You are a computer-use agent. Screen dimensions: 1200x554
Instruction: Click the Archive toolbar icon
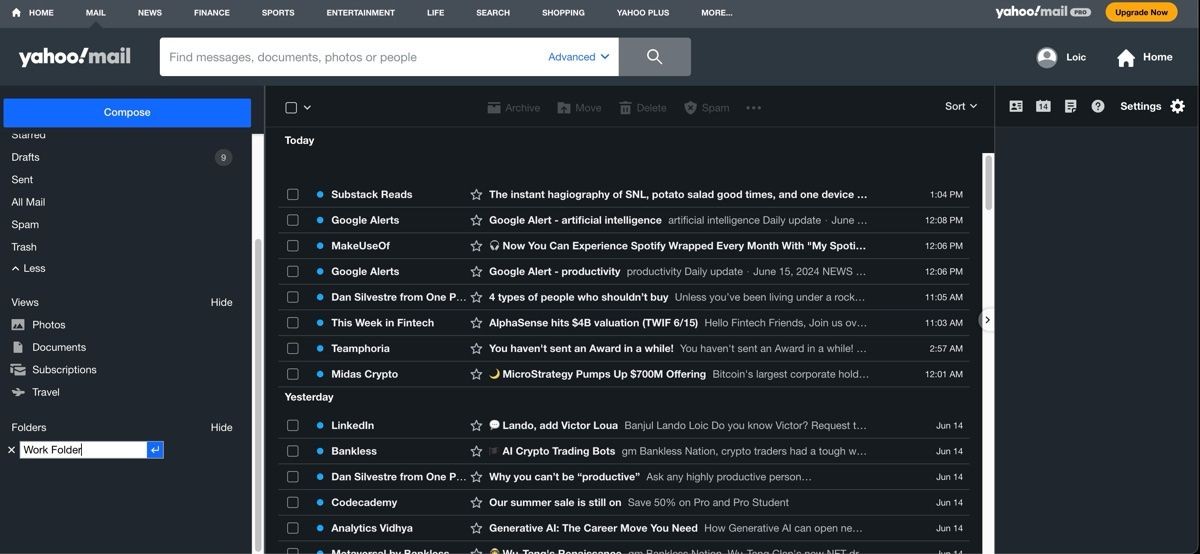[494, 108]
